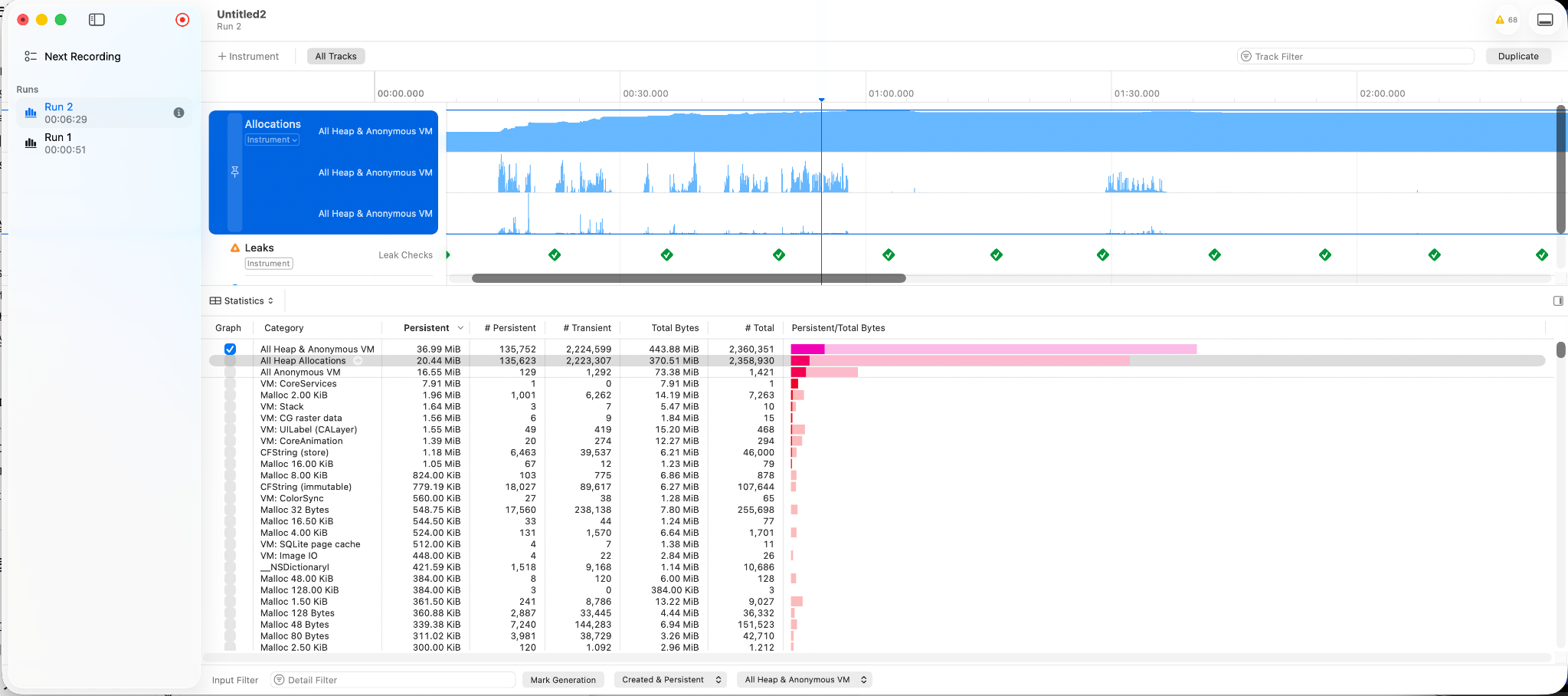Open the Detail Filter options icon
The height and width of the screenshot is (696, 1568).
[x=280, y=680]
